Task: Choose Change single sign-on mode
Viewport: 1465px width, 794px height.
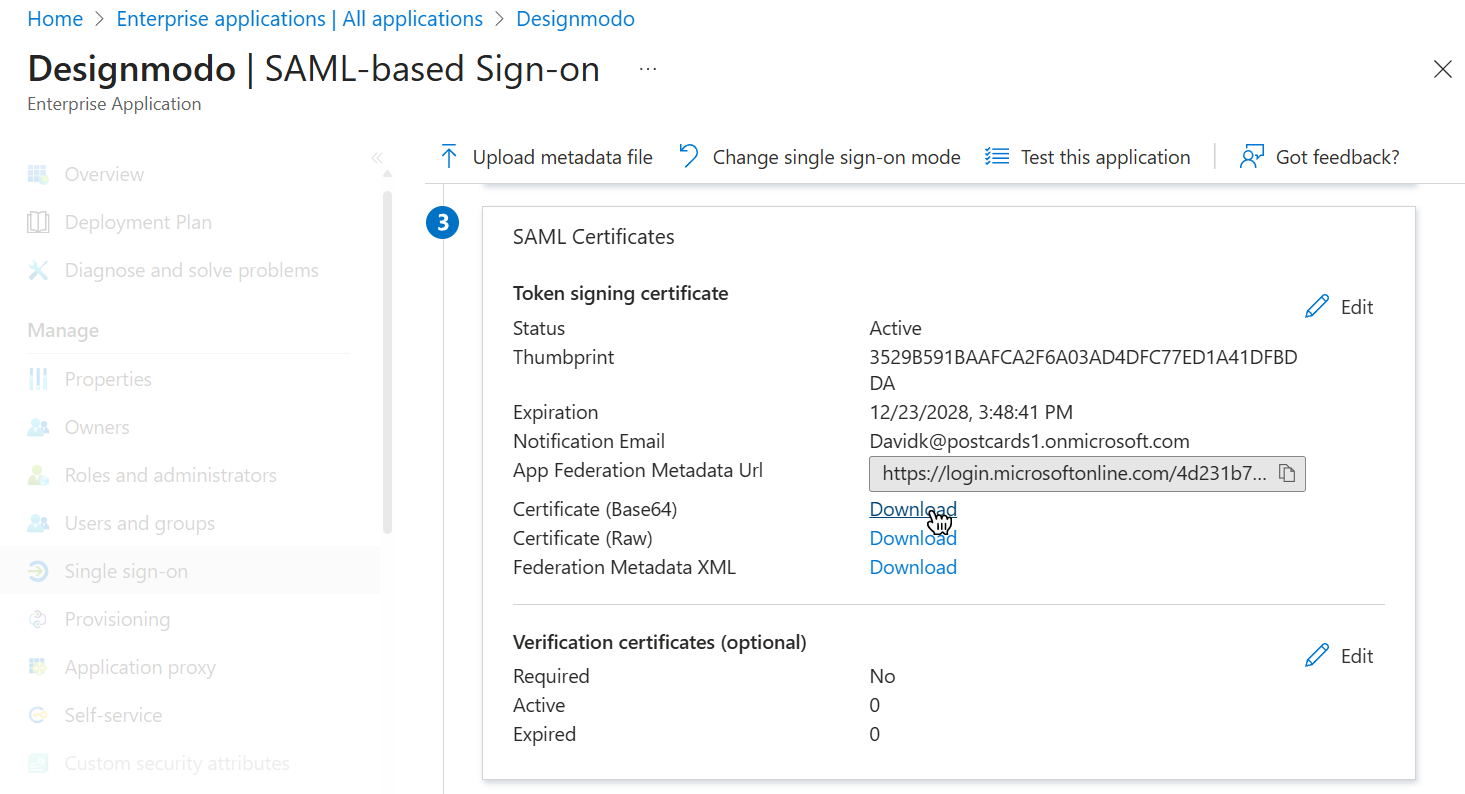Action: (x=819, y=157)
